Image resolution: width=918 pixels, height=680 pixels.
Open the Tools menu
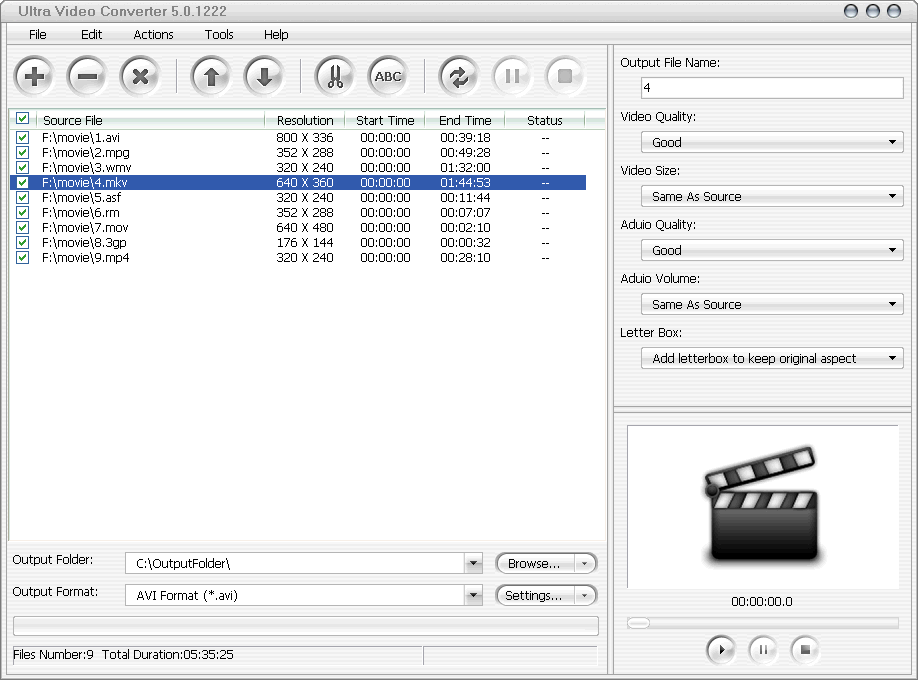pos(219,34)
